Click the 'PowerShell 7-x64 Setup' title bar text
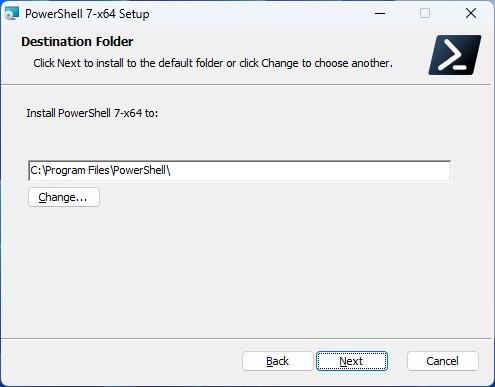The width and height of the screenshot is (495, 387). (87, 14)
